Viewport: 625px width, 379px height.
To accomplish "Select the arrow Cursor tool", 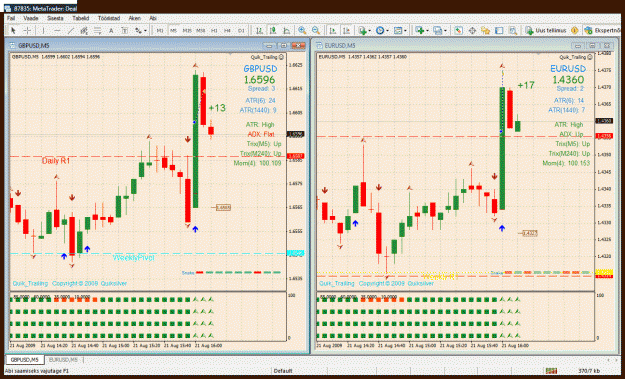I will click(13, 31).
